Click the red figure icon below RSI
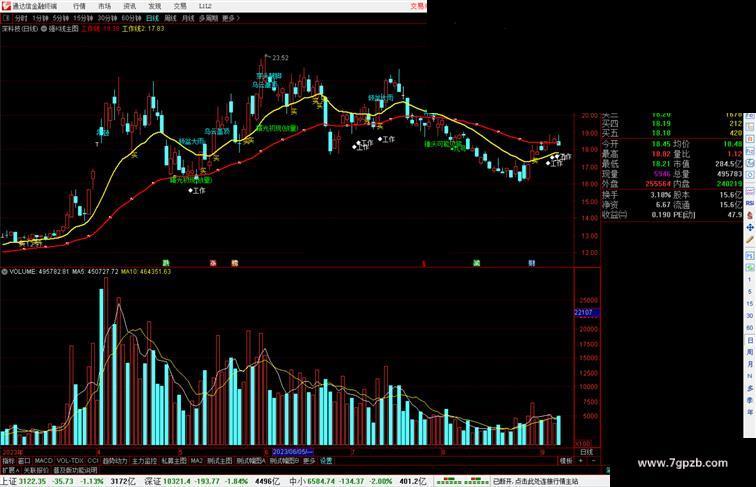756x487 pixels. pos(750,215)
